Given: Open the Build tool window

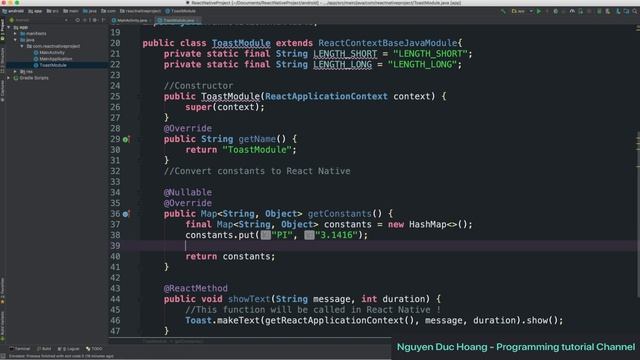Looking at the screenshot, I should pos(44,349).
